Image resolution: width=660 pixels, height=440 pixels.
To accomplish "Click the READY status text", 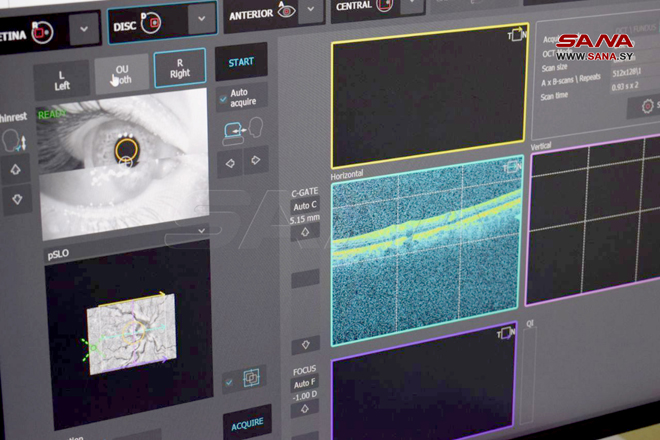I will pyautogui.click(x=52, y=114).
